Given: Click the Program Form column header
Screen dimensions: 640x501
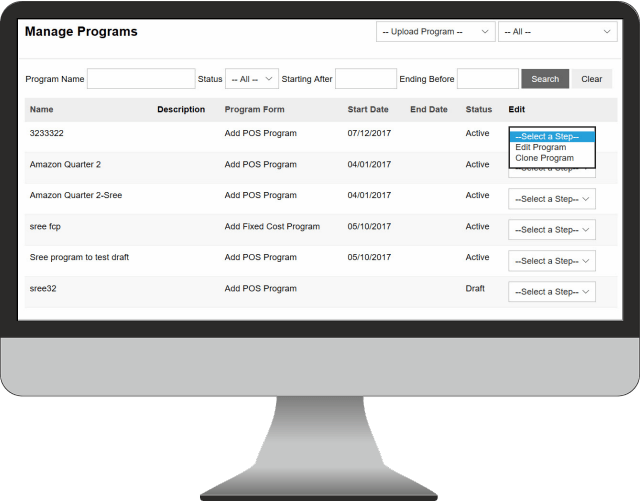Looking at the screenshot, I should click(254, 109).
